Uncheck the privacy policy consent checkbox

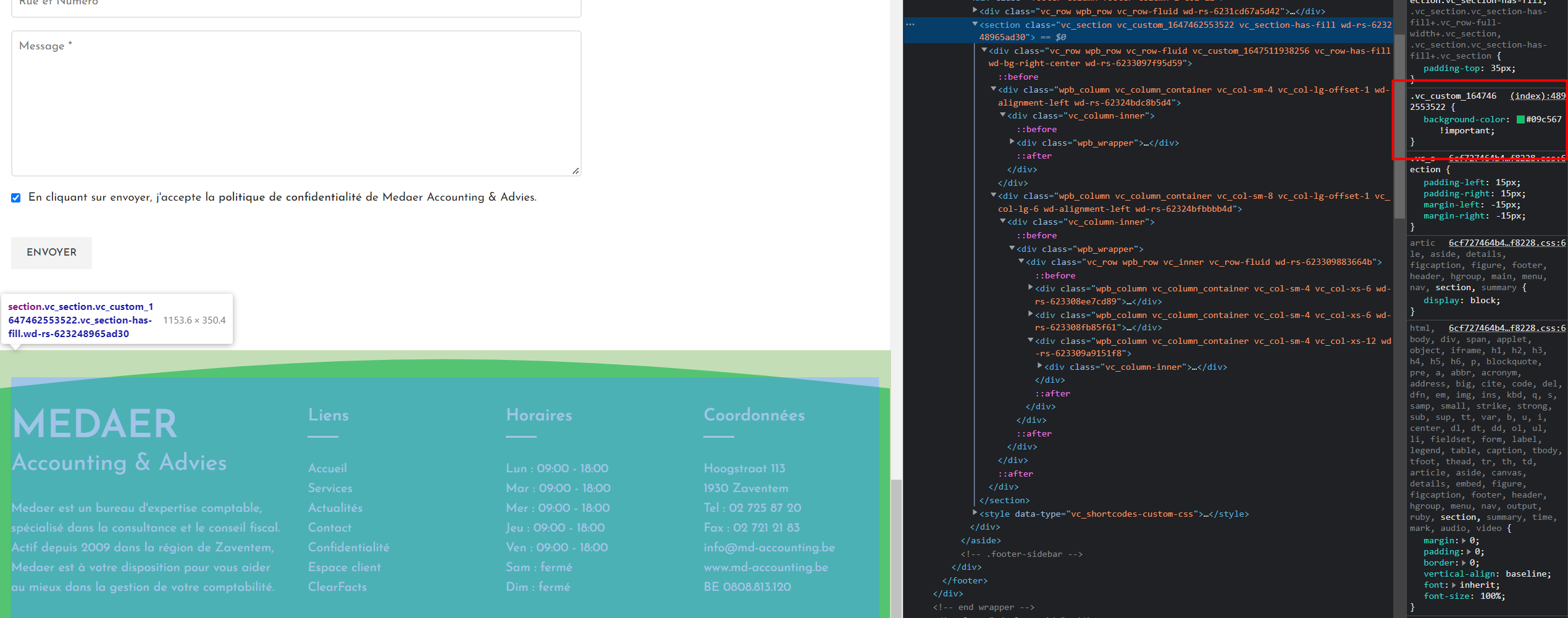click(x=16, y=198)
